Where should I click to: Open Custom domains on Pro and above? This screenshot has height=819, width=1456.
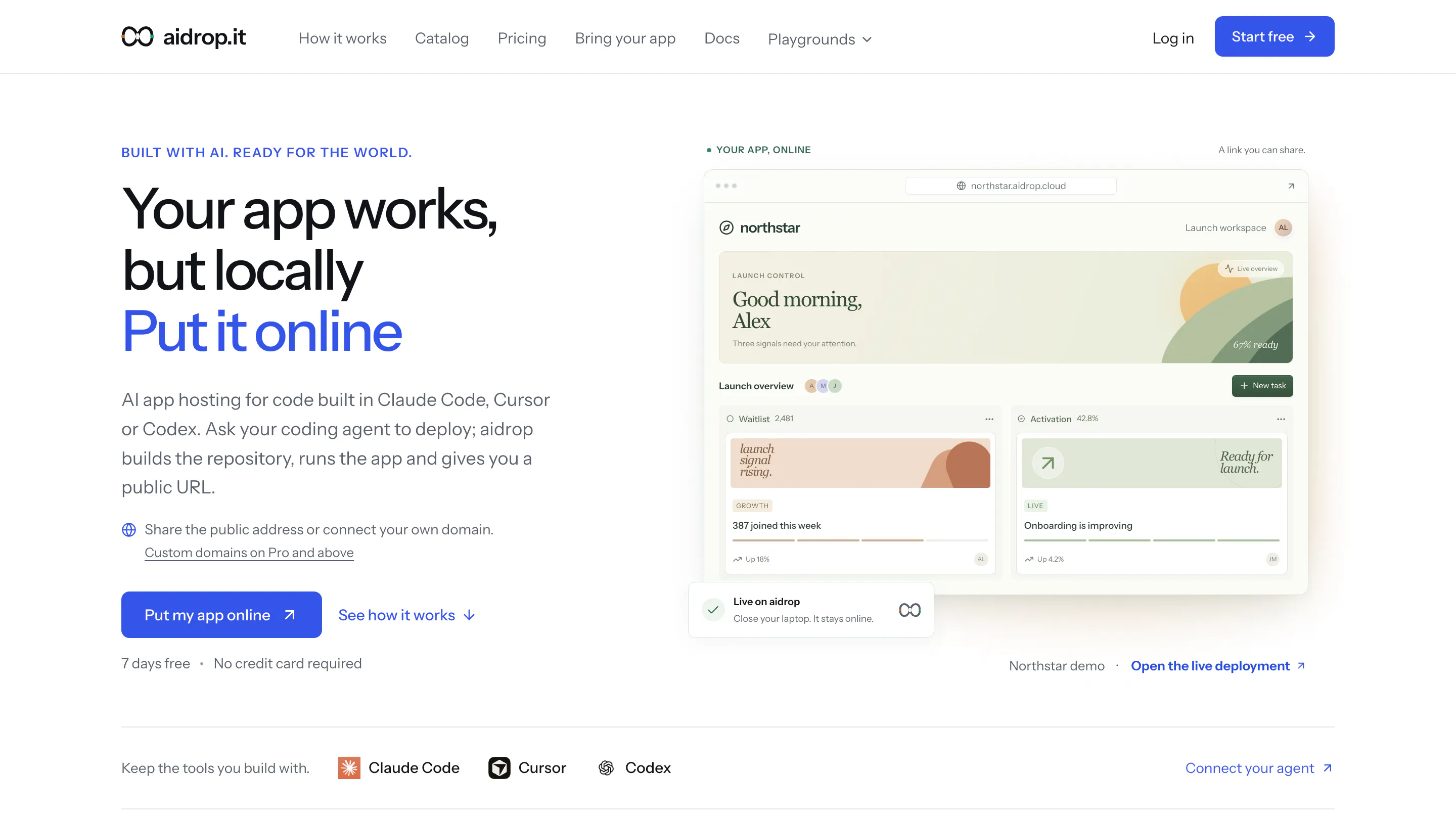point(249,552)
